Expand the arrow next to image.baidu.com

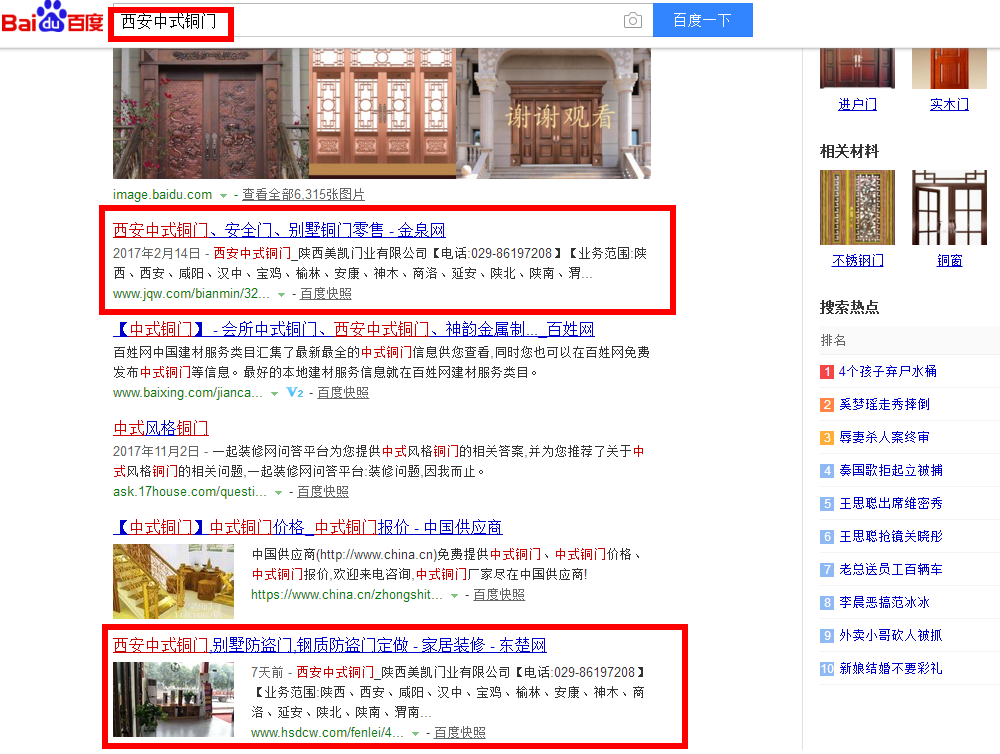pyautogui.click(x=223, y=195)
